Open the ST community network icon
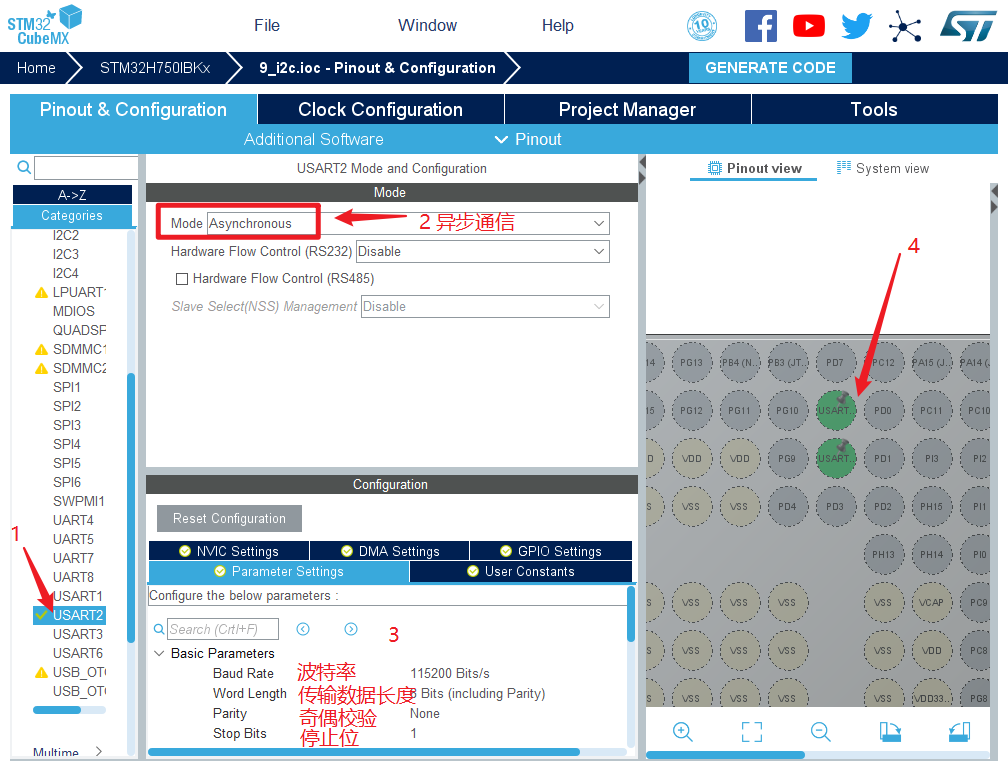1008x771 pixels. [905, 26]
